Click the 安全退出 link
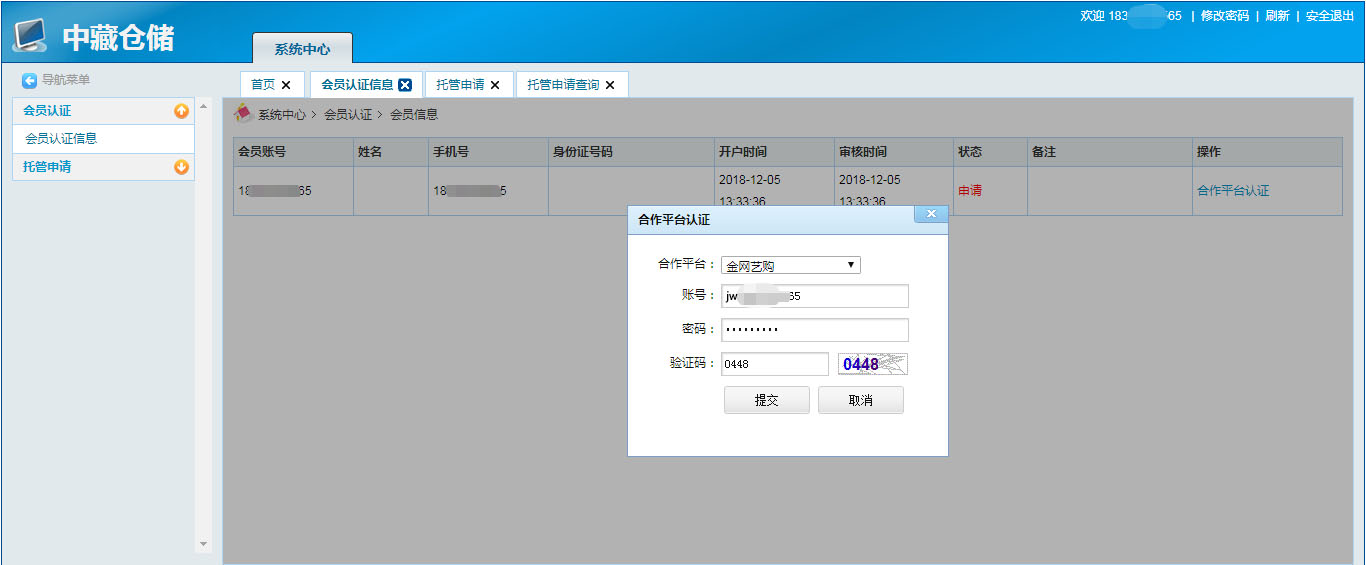Image resolution: width=1366 pixels, height=565 pixels. (1329, 16)
